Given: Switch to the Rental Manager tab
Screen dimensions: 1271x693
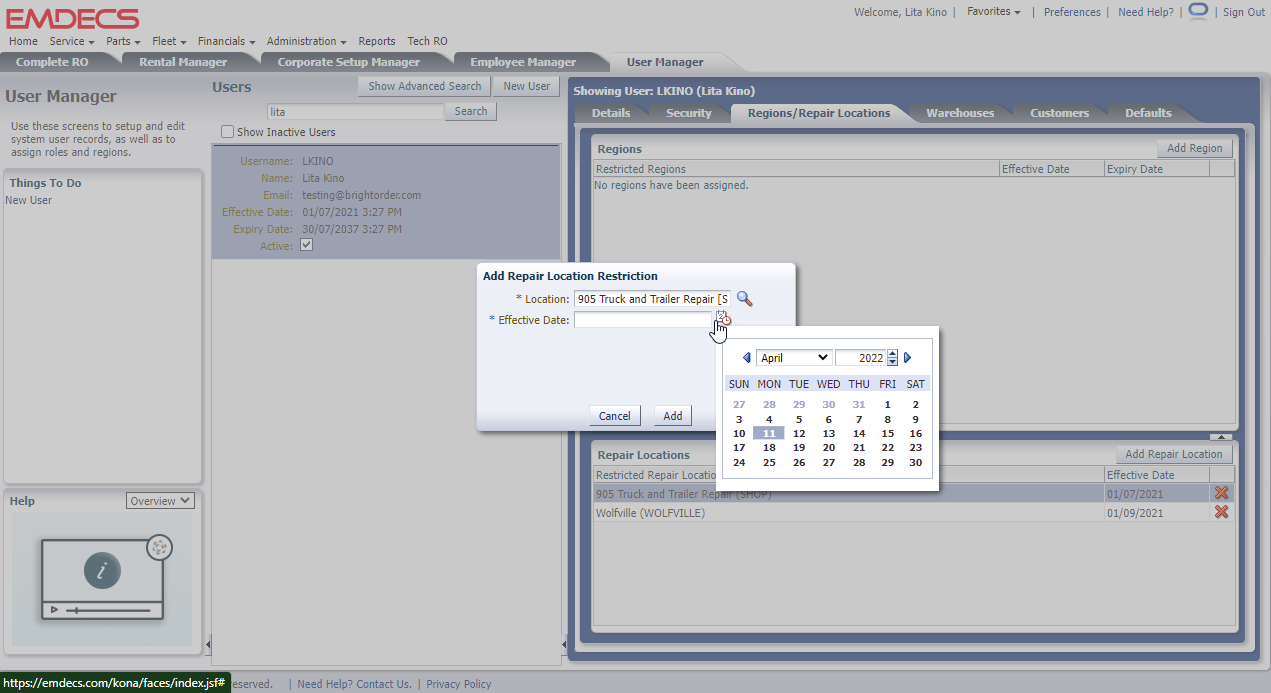Looking at the screenshot, I should [x=183, y=62].
